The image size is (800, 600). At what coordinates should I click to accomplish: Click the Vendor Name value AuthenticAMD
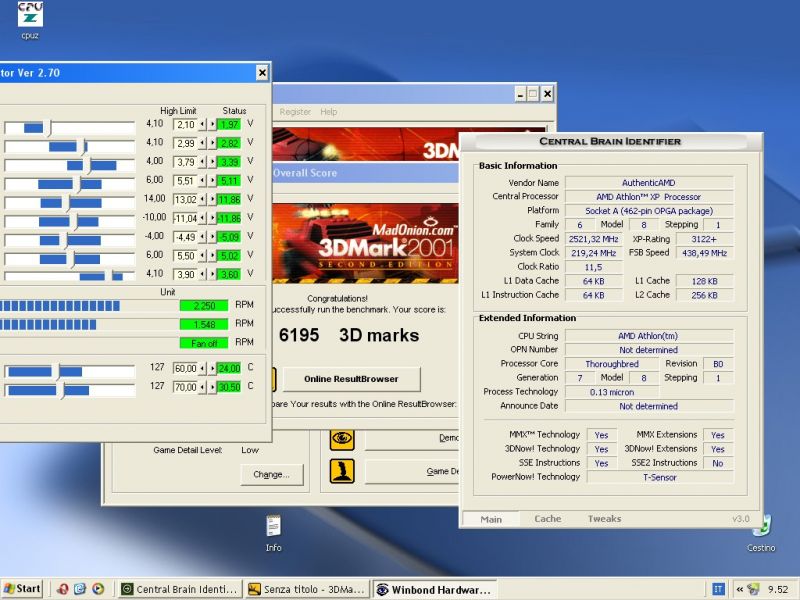(648, 183)
